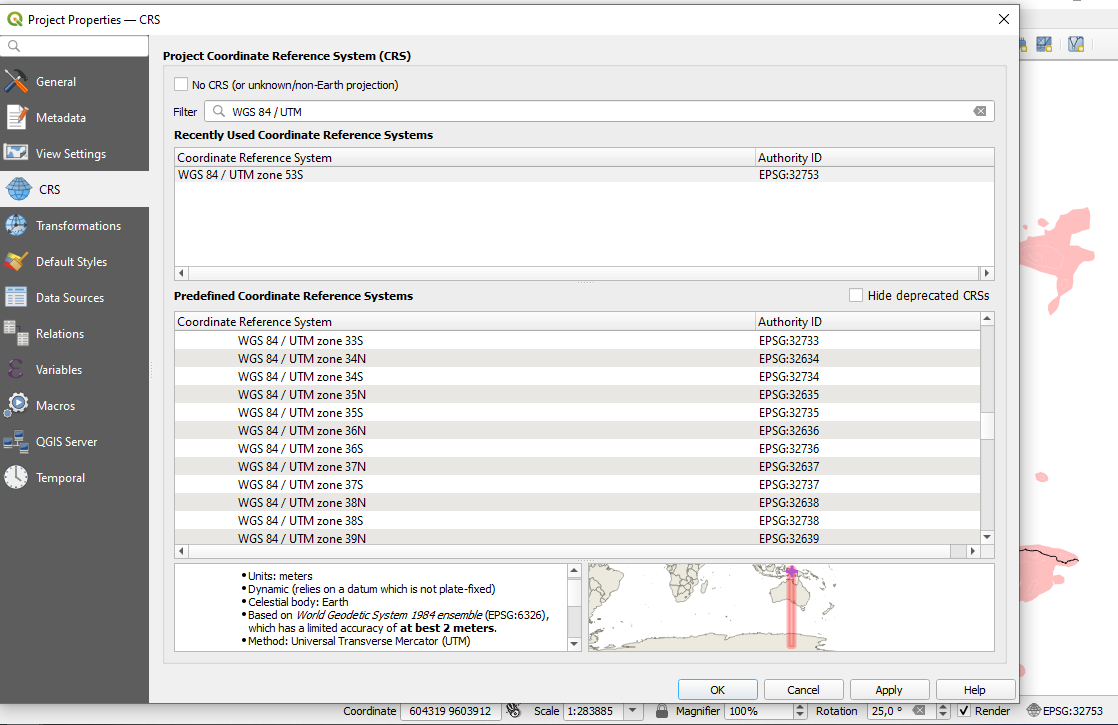The image size is (1118, 725).
Task: Select WGS 84 / UTM zone 38N
Action: (578, 503)
